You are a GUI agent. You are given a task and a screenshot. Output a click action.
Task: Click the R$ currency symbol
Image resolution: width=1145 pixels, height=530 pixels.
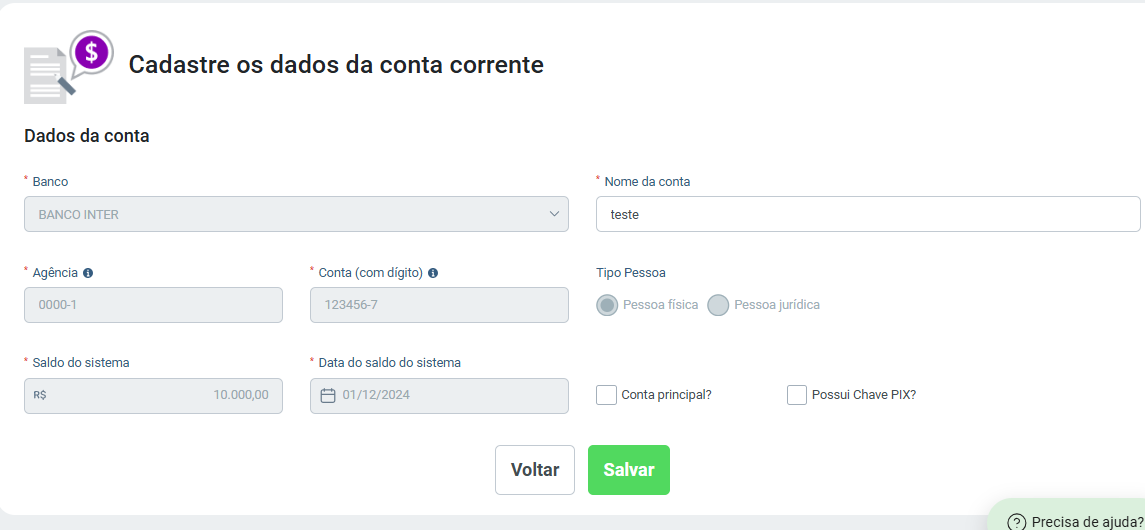tap(40, 396)
